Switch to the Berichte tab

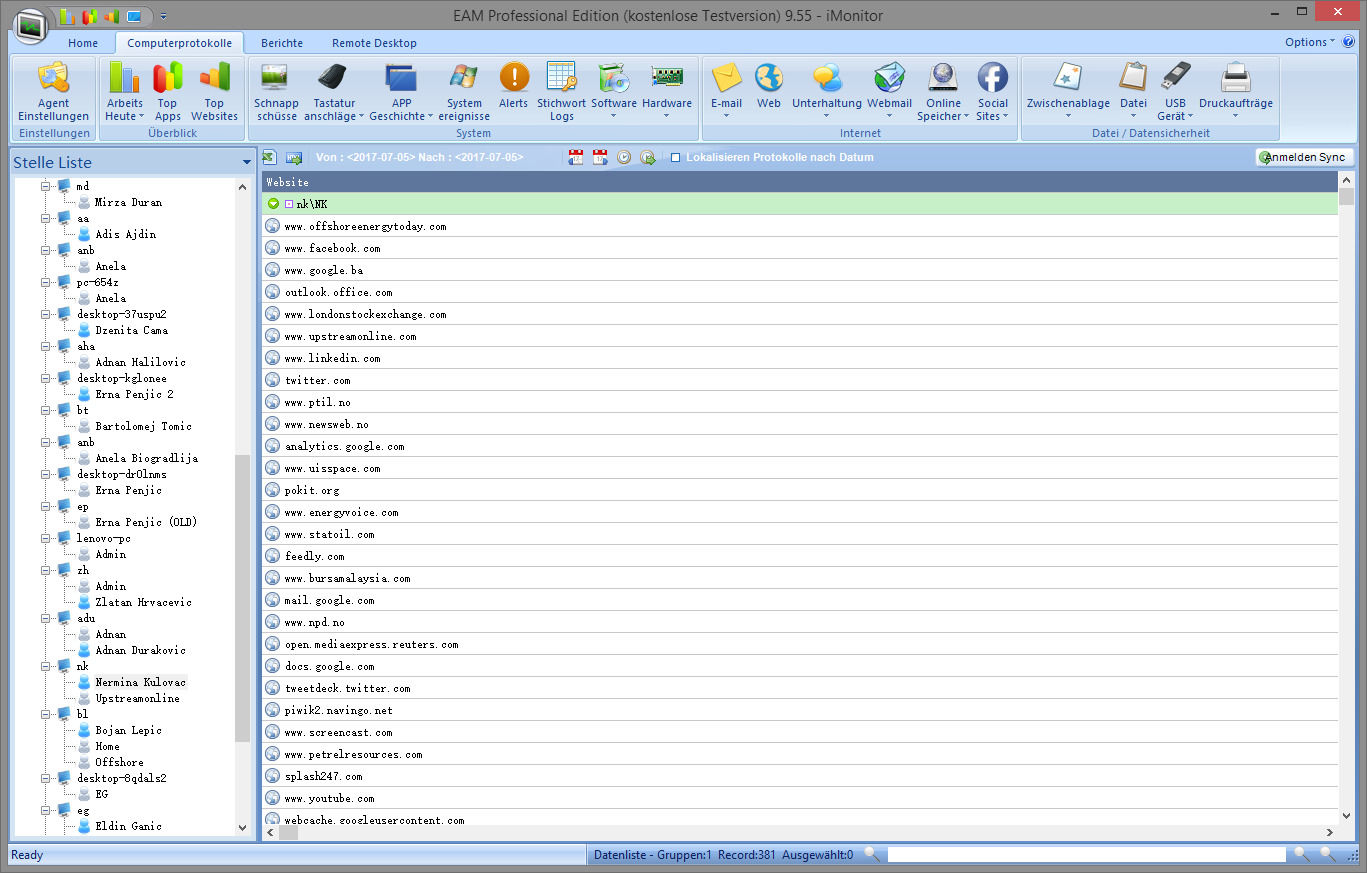[x=281, y=43]
